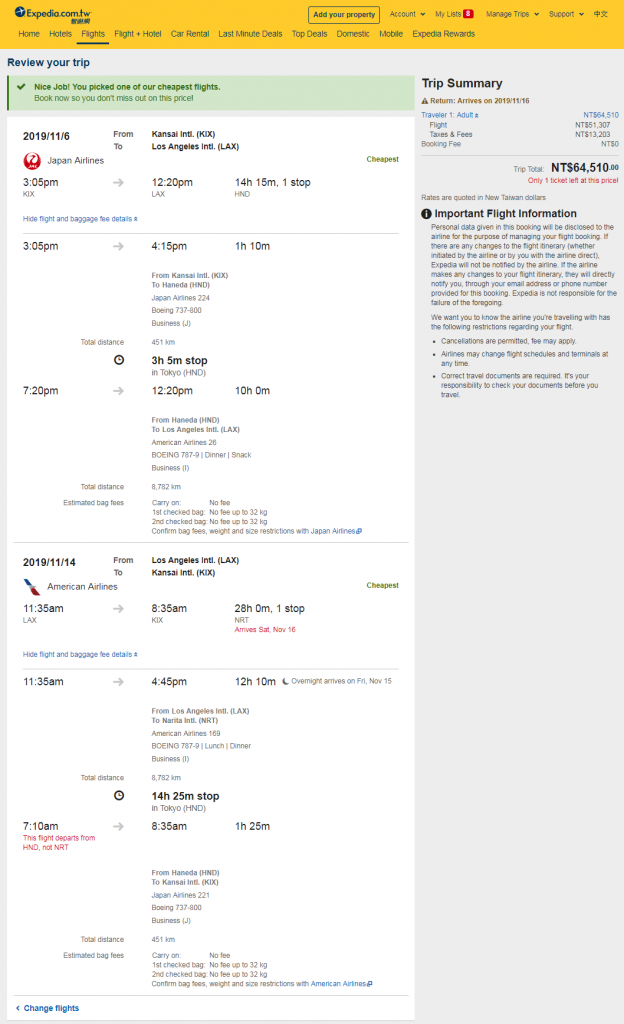Click the Japan Airlines logo icon
Viewport: 624px width, 1024px height.
pyautogui.click(x=32, y=161)
